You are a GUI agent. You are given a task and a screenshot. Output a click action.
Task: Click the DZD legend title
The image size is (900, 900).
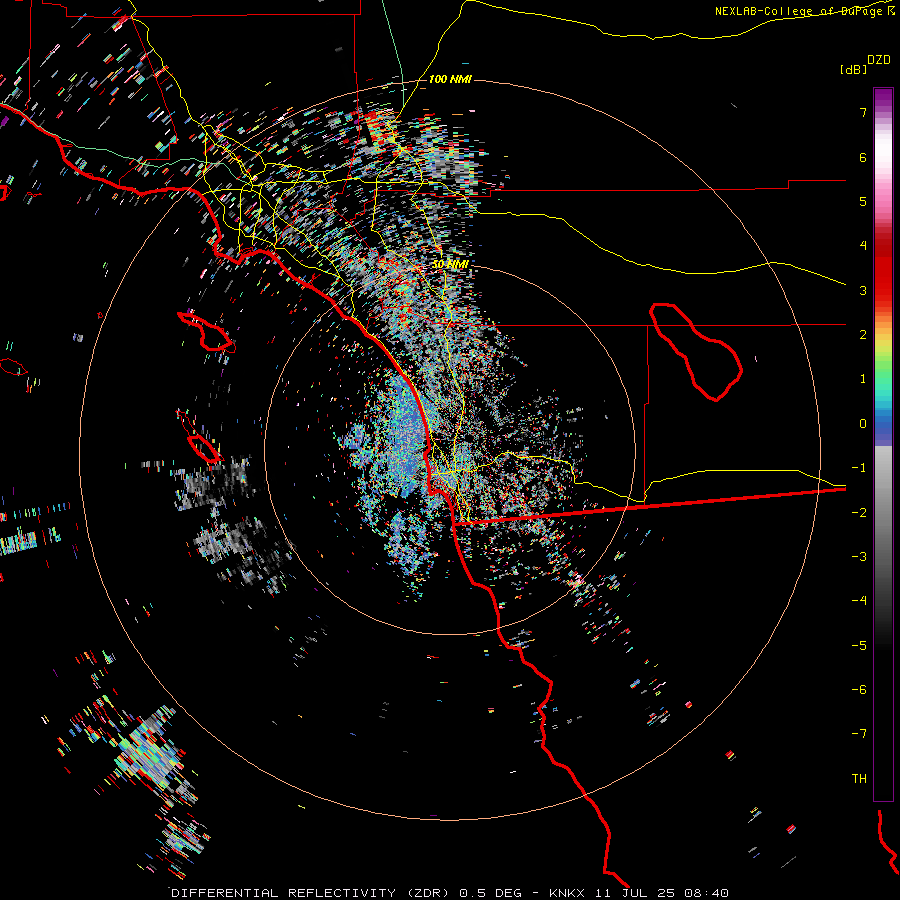[879, 60]
